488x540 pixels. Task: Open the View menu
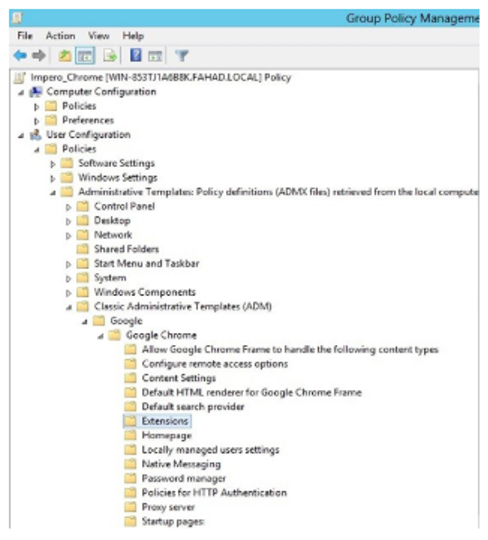(x=98, y=36)
